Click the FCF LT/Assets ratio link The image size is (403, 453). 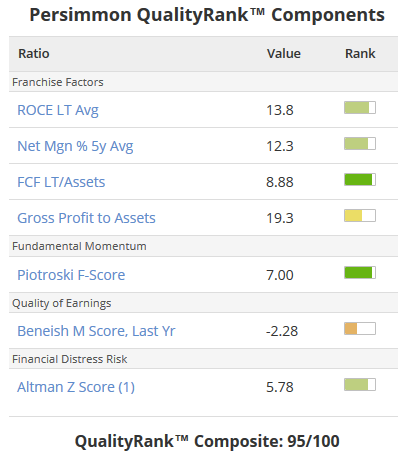tap(61, 182)
